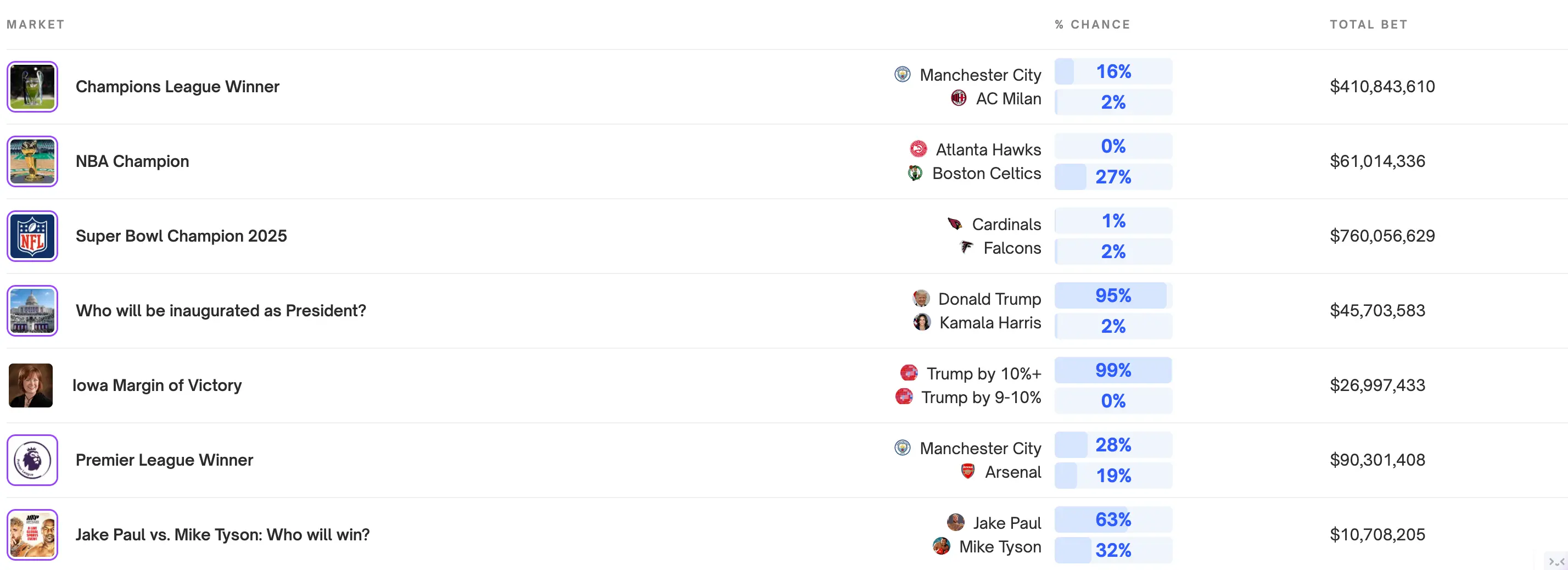Sort by the Total Bet column header
The image size is (1568, 570).
pyautogui.click(x=1368, y=24)
